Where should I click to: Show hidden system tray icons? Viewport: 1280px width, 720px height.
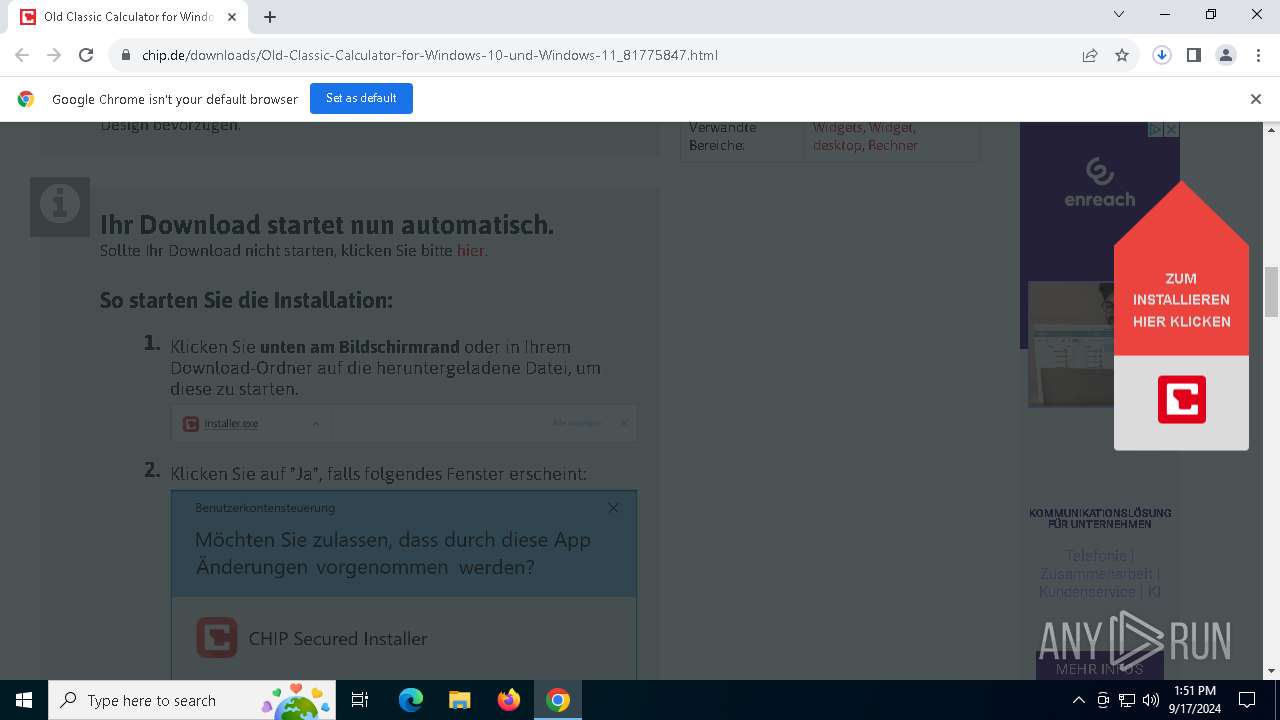coord(1078,700)
